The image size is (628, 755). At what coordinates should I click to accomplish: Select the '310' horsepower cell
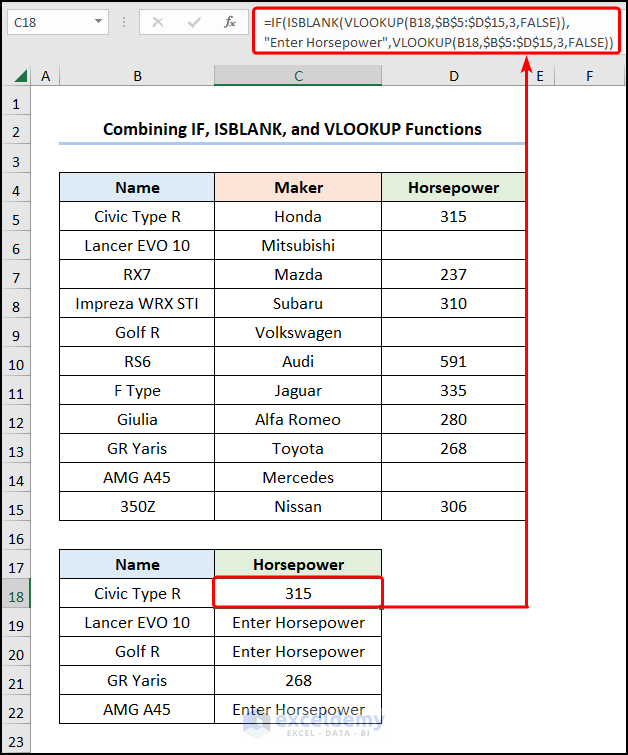pyautogui.click(x=454, y=303)
